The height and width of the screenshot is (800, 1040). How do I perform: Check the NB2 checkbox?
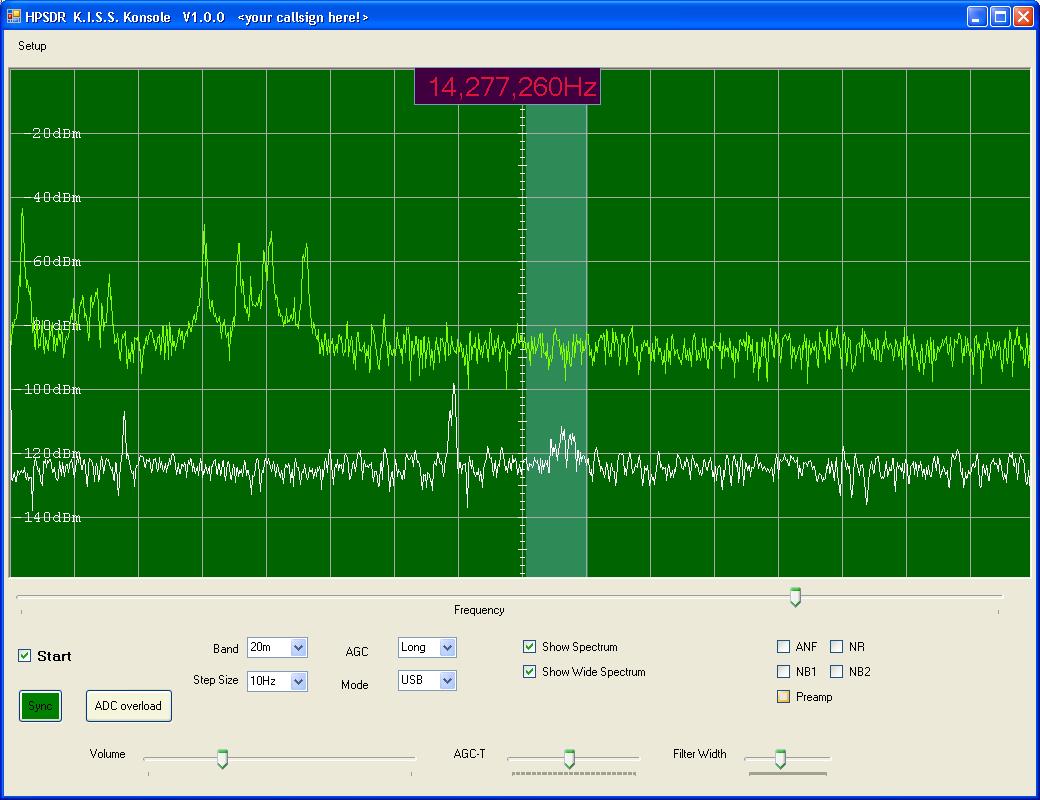point(837,672)
